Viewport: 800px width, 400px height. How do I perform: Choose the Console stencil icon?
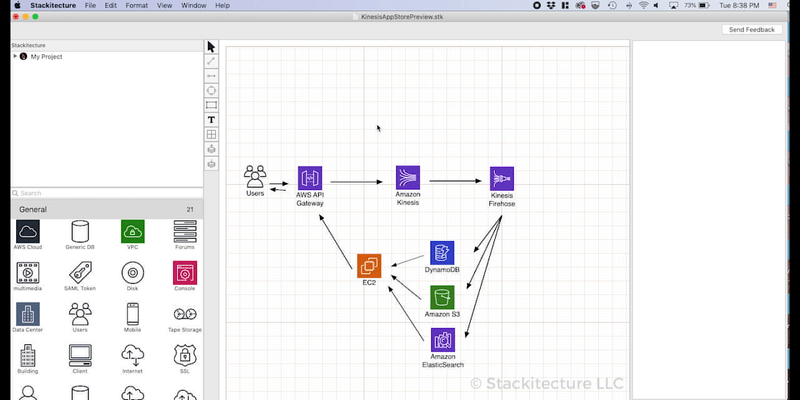[x=185, y=272]
